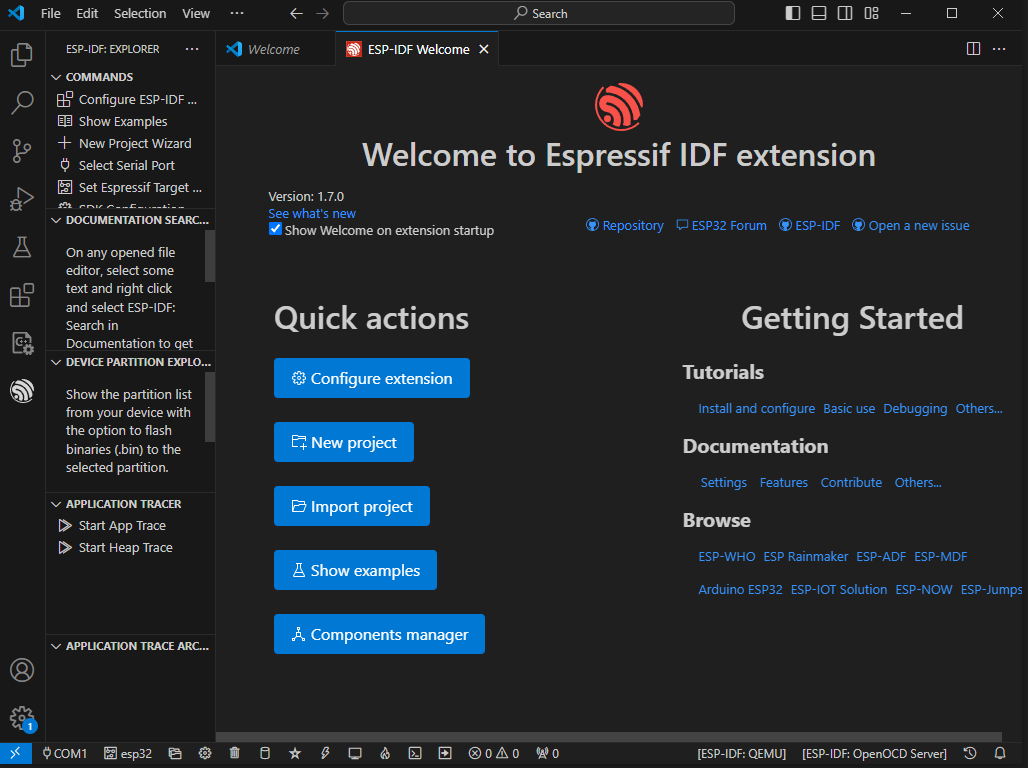Click the trash can icon in status bar

coord(234,753)
